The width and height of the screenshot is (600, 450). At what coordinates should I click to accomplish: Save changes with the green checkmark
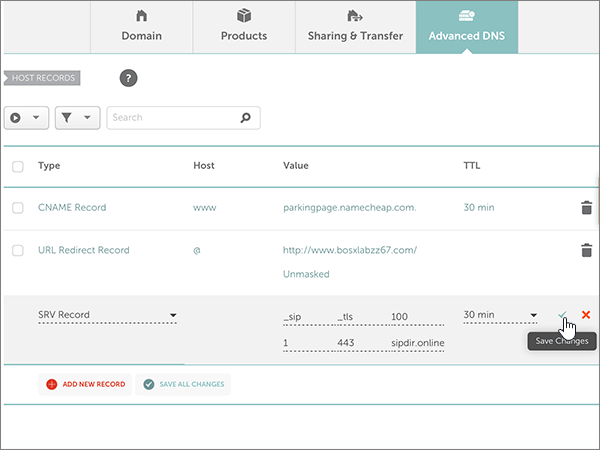pyautogui.click(x=564, y=315)
